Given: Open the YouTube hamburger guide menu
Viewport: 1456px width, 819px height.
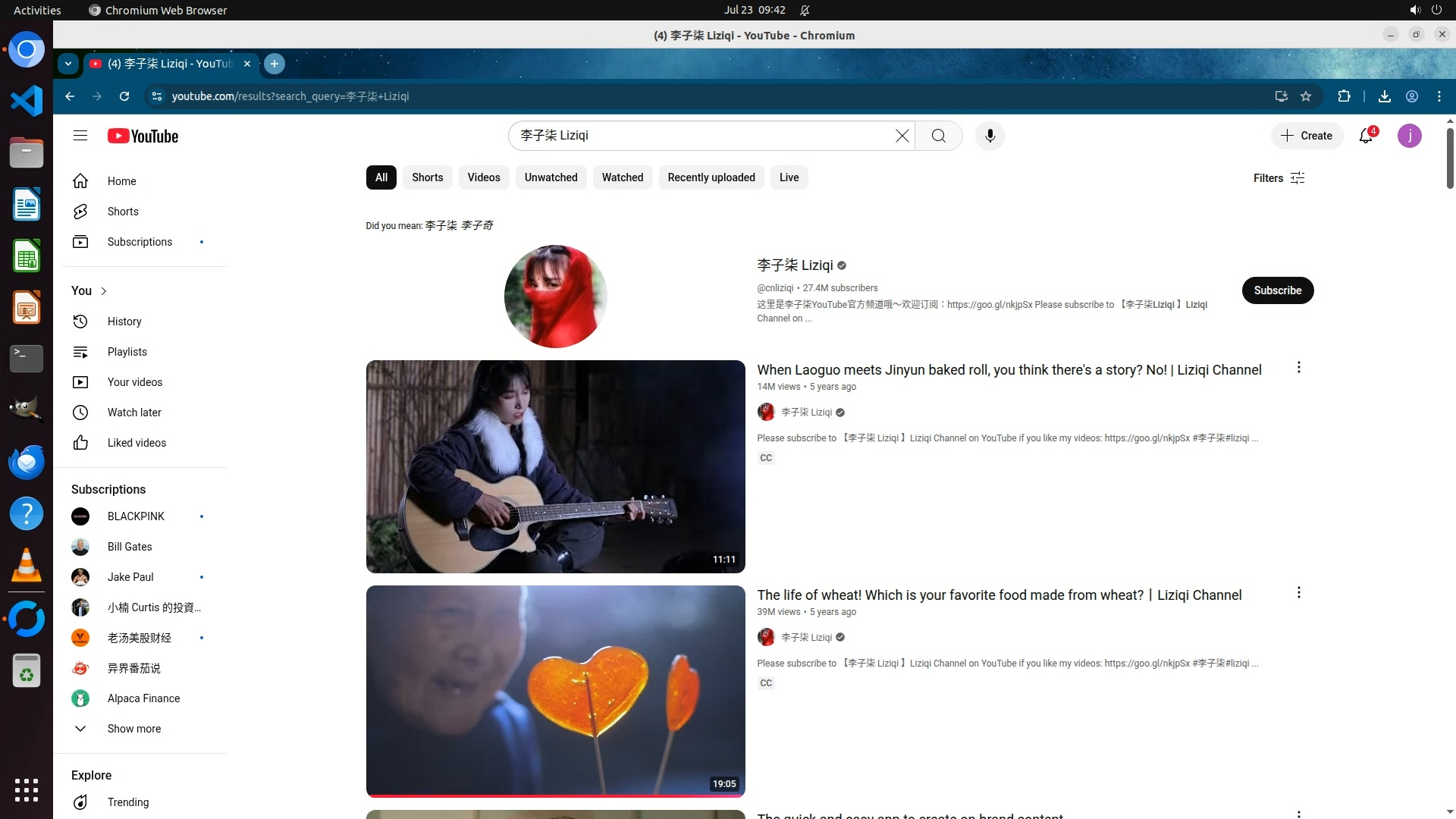Looking at the screenshot, I should [x=80, y=136].
